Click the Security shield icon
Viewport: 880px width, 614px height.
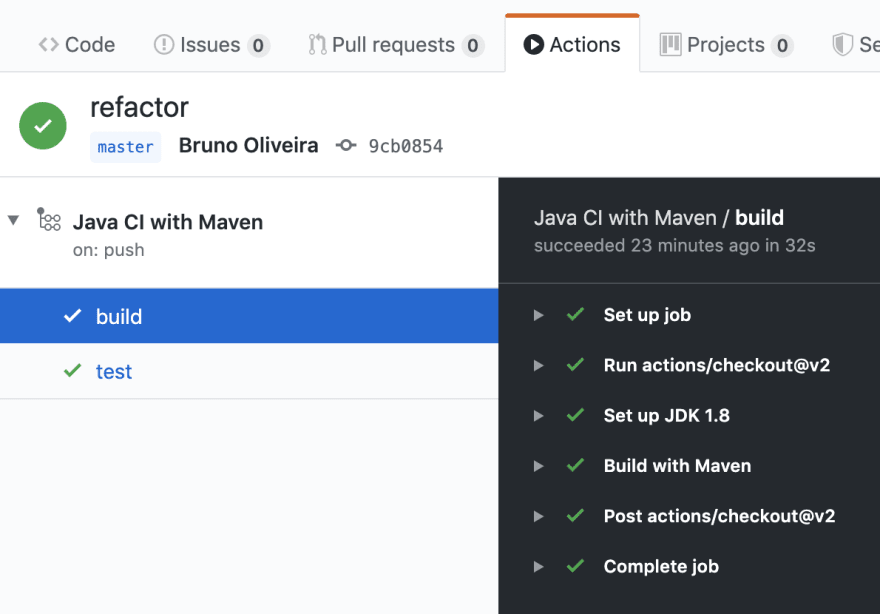click(x=842, y=45)
